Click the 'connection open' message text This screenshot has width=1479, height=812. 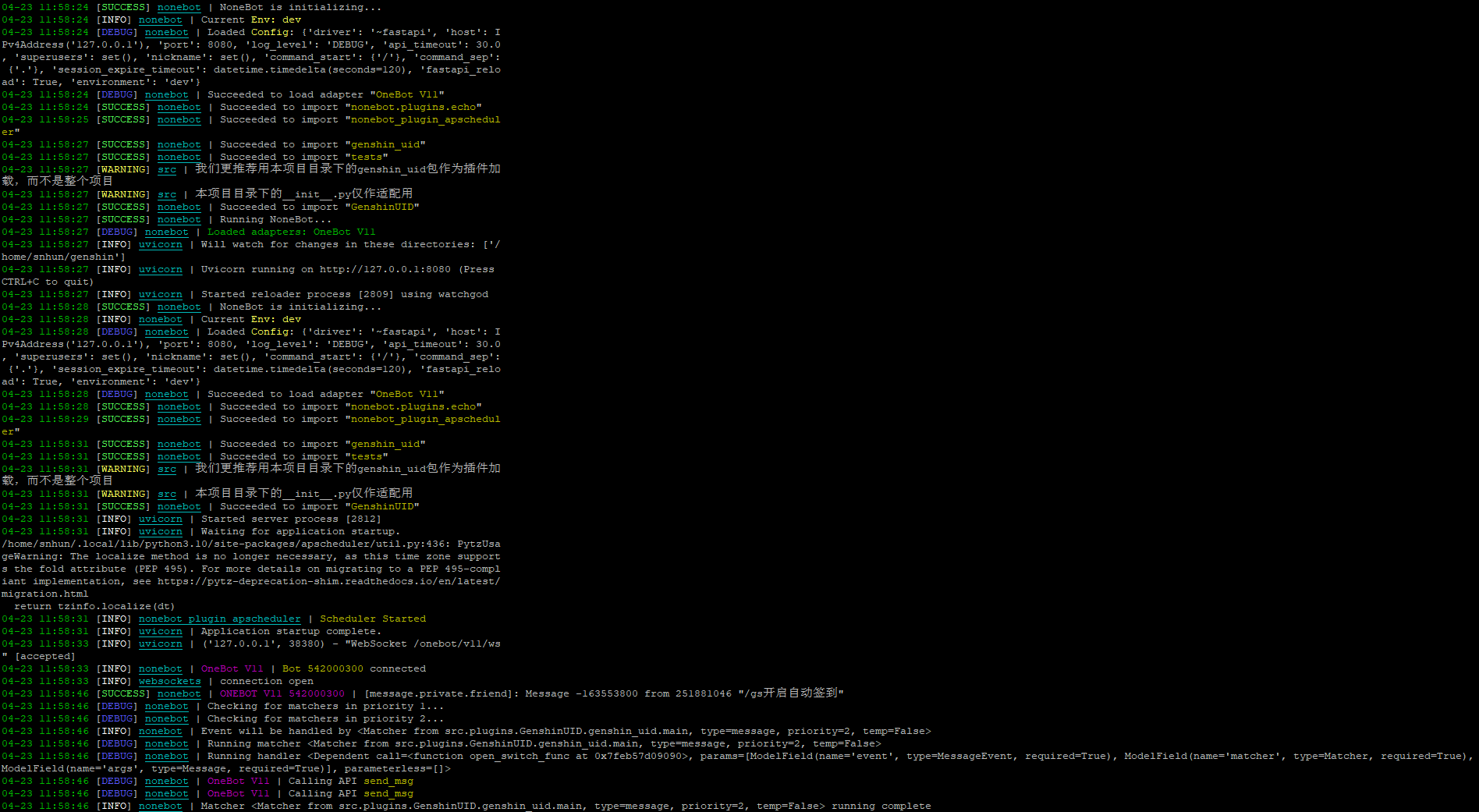(267, 681)
